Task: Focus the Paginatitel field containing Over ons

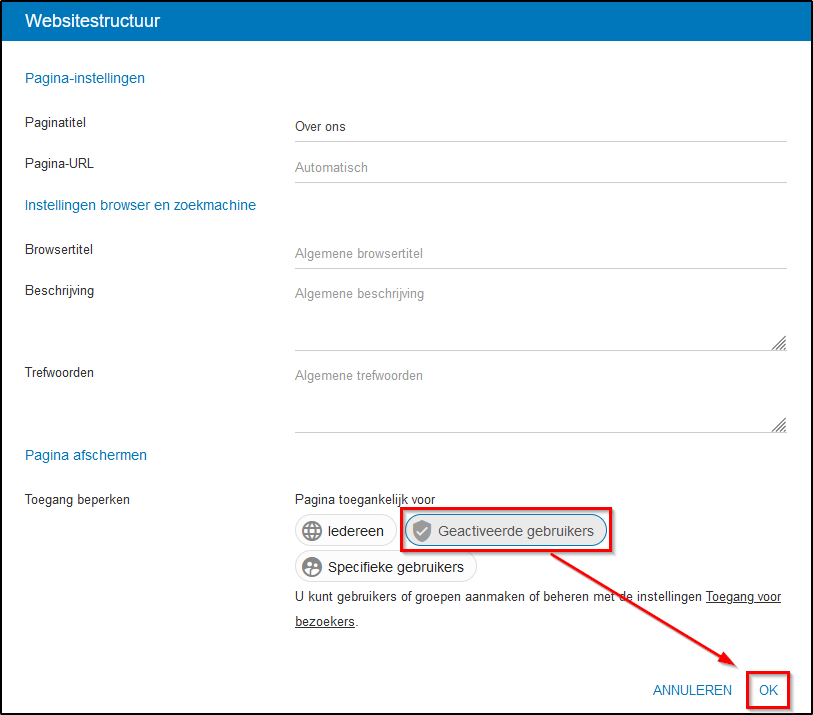Action: (x=540, y=127)
